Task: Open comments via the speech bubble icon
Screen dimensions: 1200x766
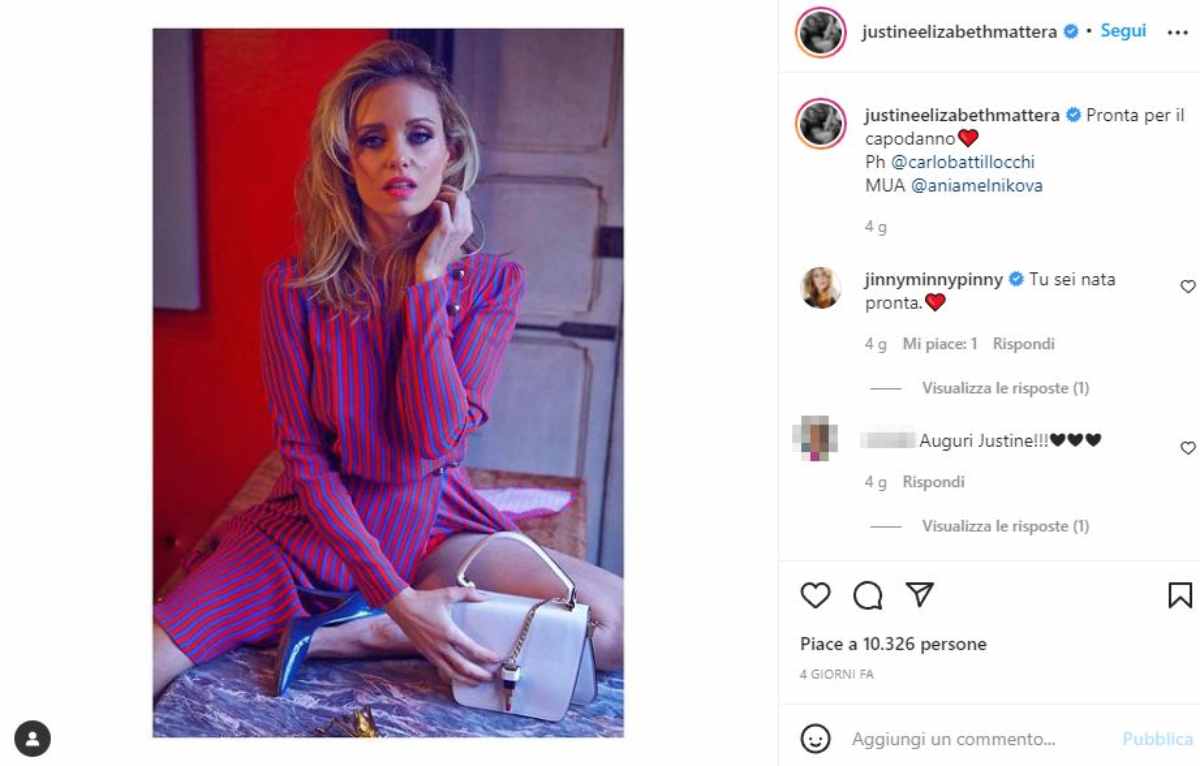Action: [868, 595]
